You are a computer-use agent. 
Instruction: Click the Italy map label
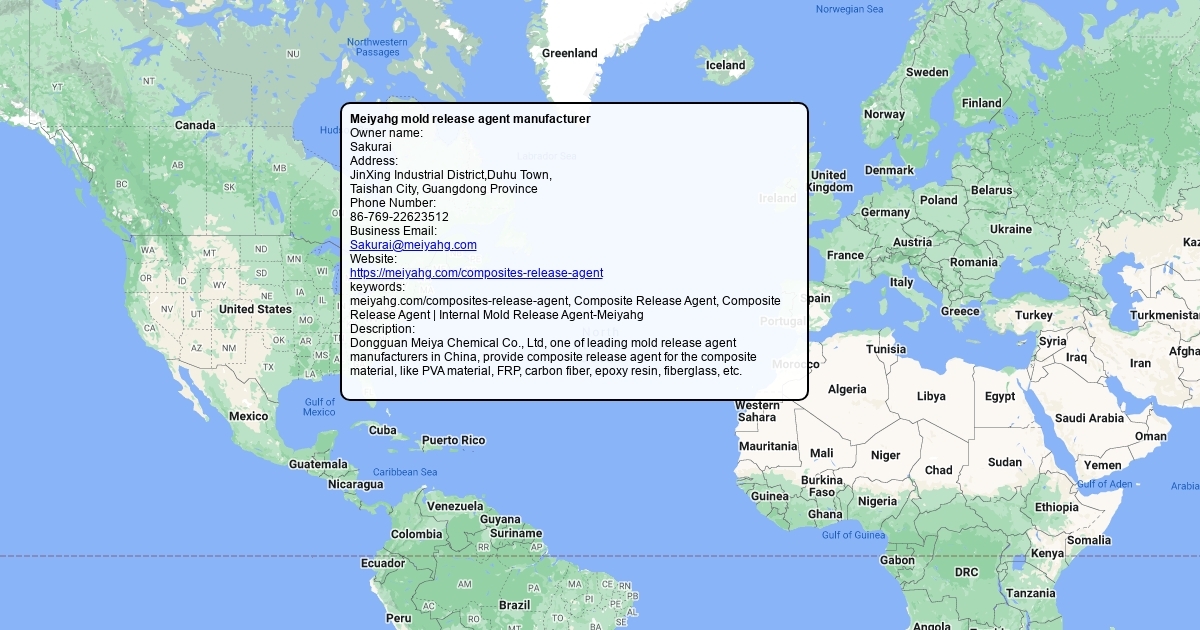(901, 283)
